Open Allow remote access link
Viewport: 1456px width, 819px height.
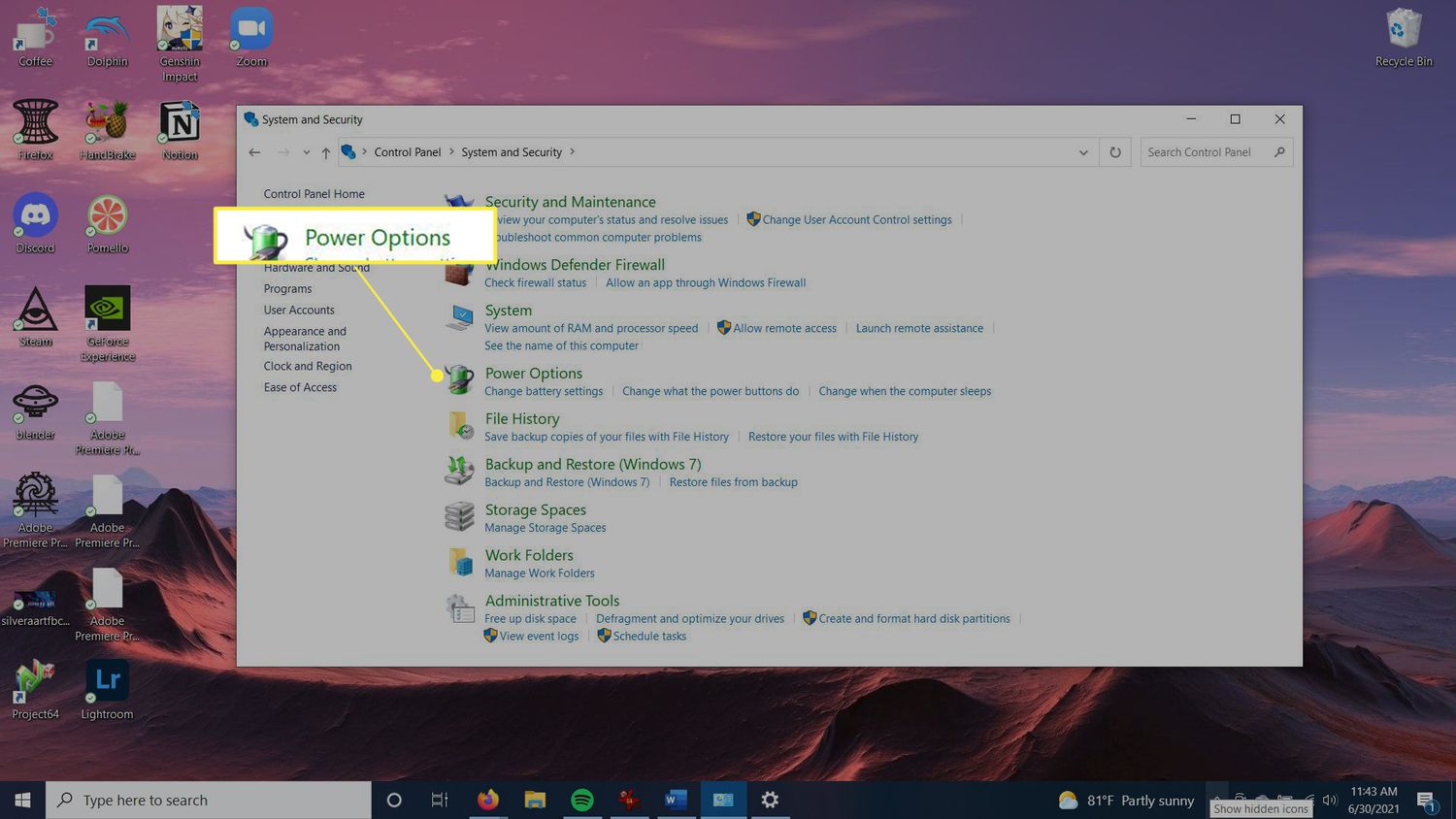784,329
